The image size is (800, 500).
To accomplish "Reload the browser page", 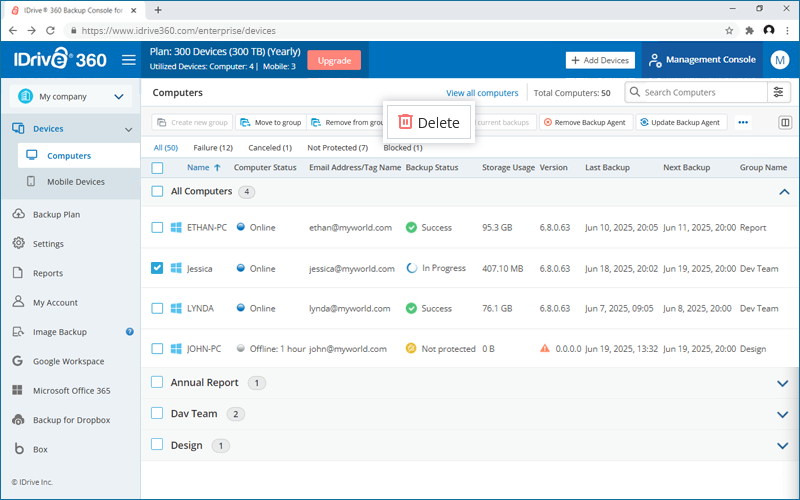I will 50,31.
